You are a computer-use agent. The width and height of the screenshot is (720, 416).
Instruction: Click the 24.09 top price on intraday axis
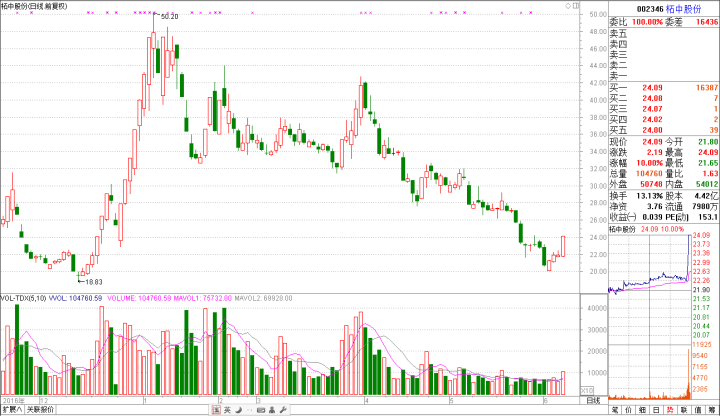tap(701, 235)
